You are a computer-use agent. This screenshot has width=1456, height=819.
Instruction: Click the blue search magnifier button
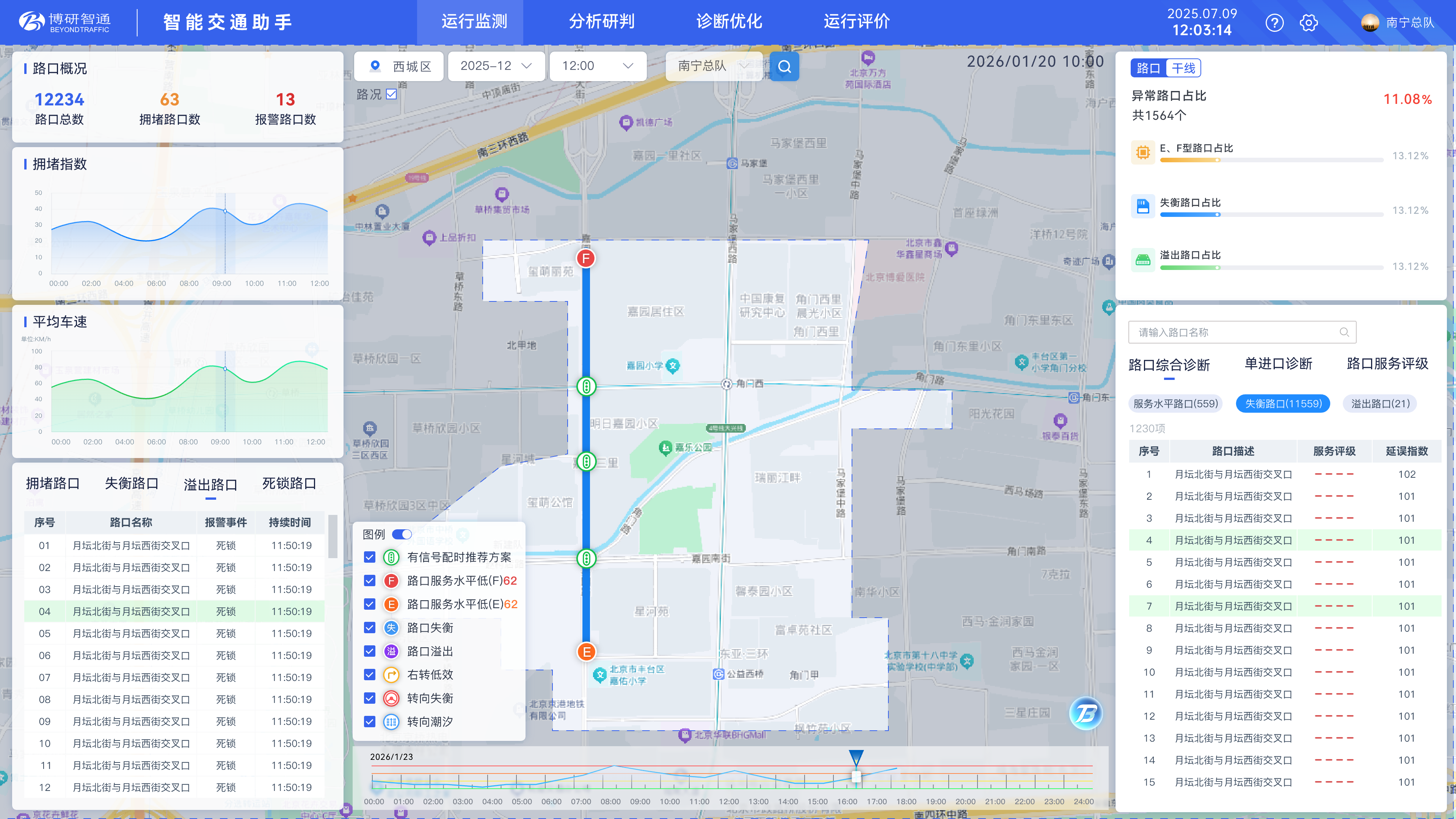coord(784,67)
